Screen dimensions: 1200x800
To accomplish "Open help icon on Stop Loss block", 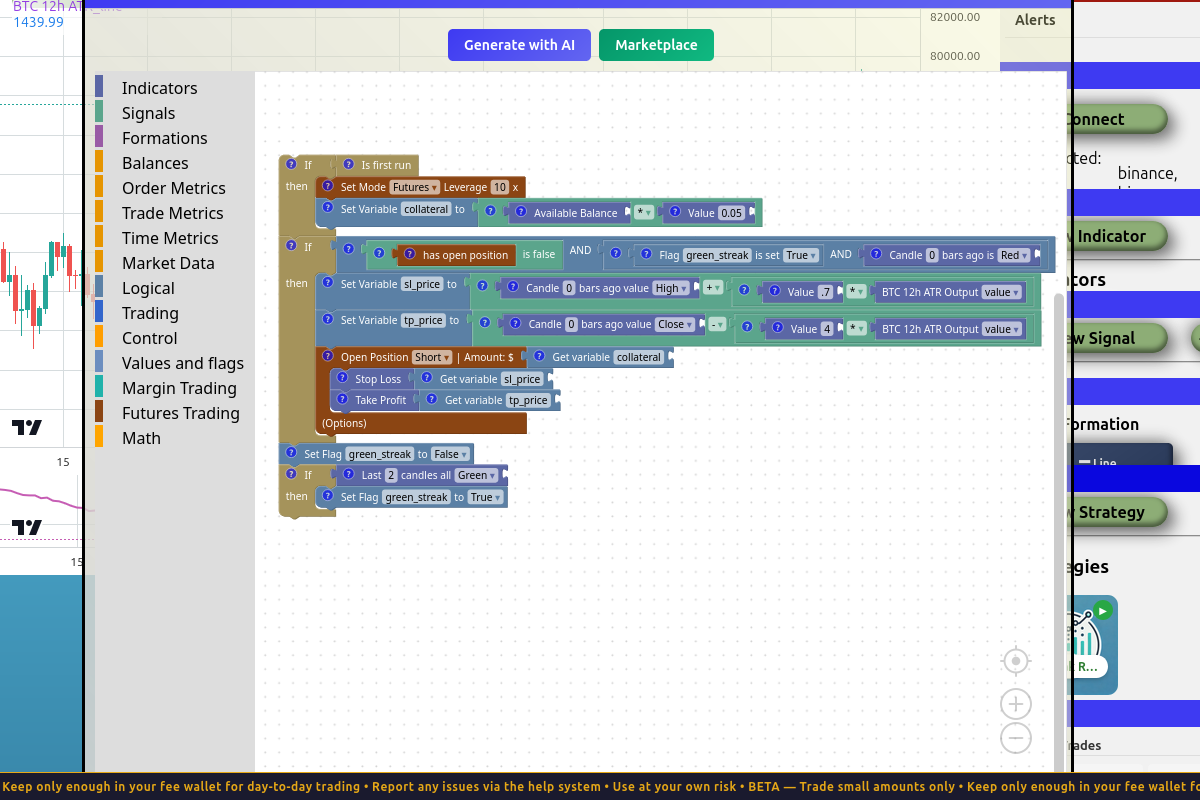I will point(341,378).
